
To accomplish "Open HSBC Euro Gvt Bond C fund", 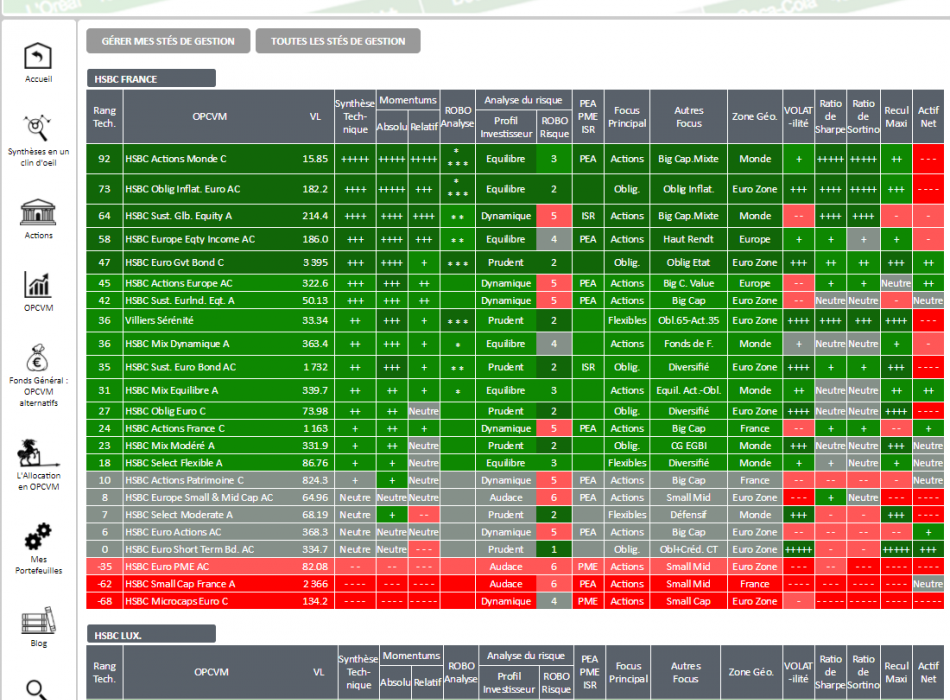I will click(174, 262).
